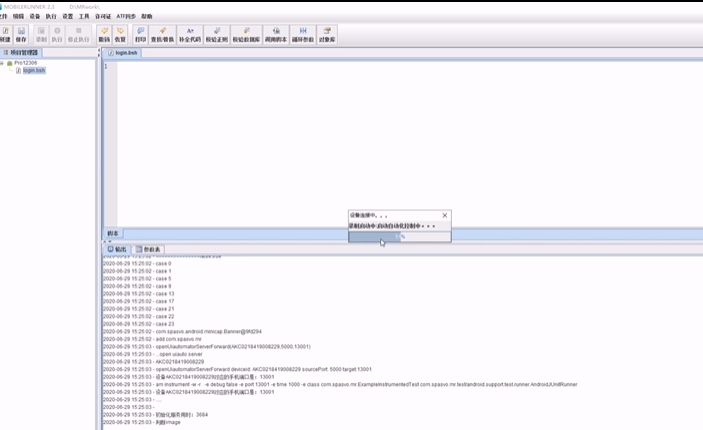Click the 循环参数 loop parameter icon

(301, 34)
